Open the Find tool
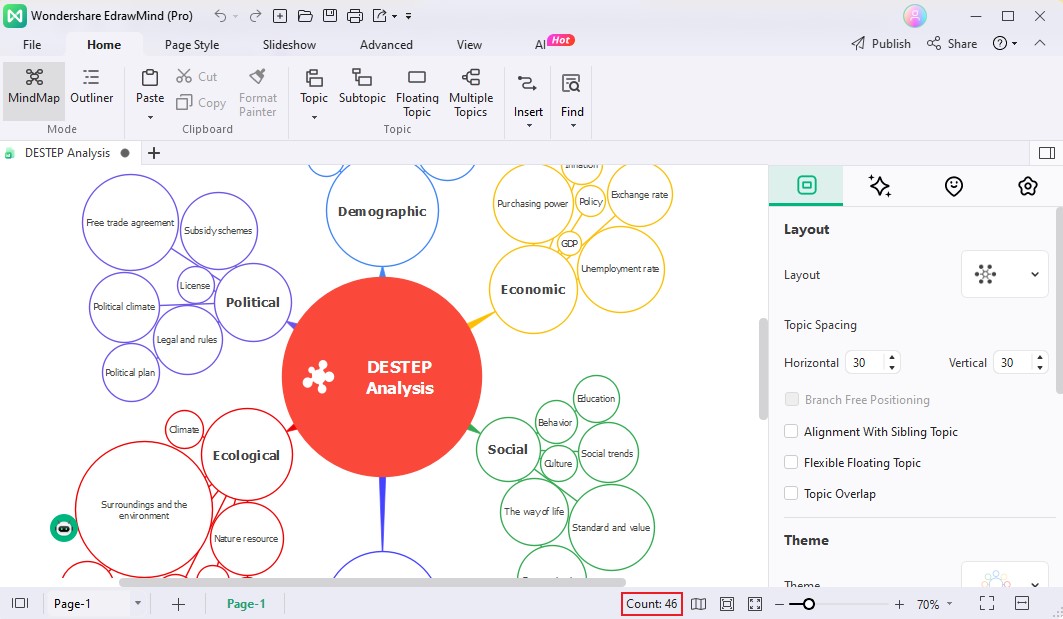Screen dimensions: 1063x619 [572, 100]
